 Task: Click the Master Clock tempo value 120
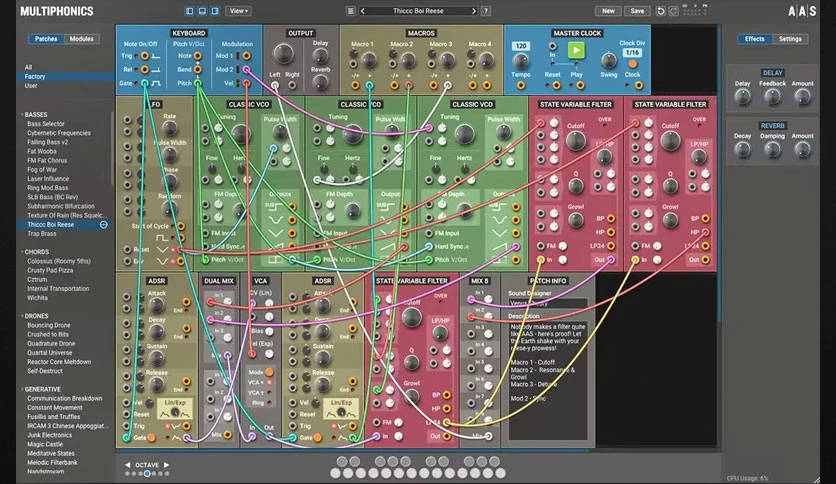point(521,46)
